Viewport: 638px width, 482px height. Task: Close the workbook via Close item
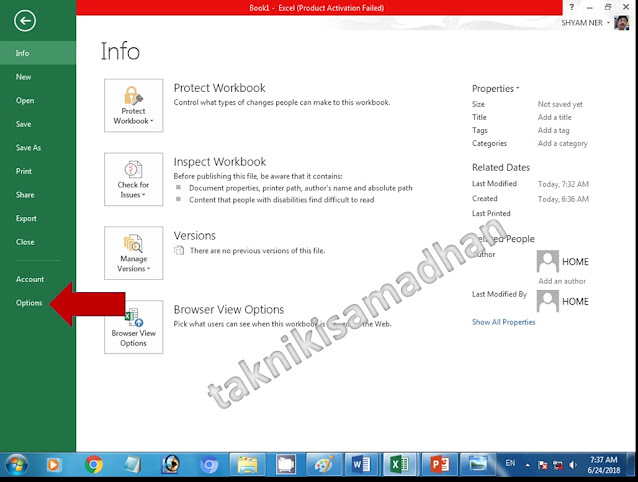coord(38,242)
